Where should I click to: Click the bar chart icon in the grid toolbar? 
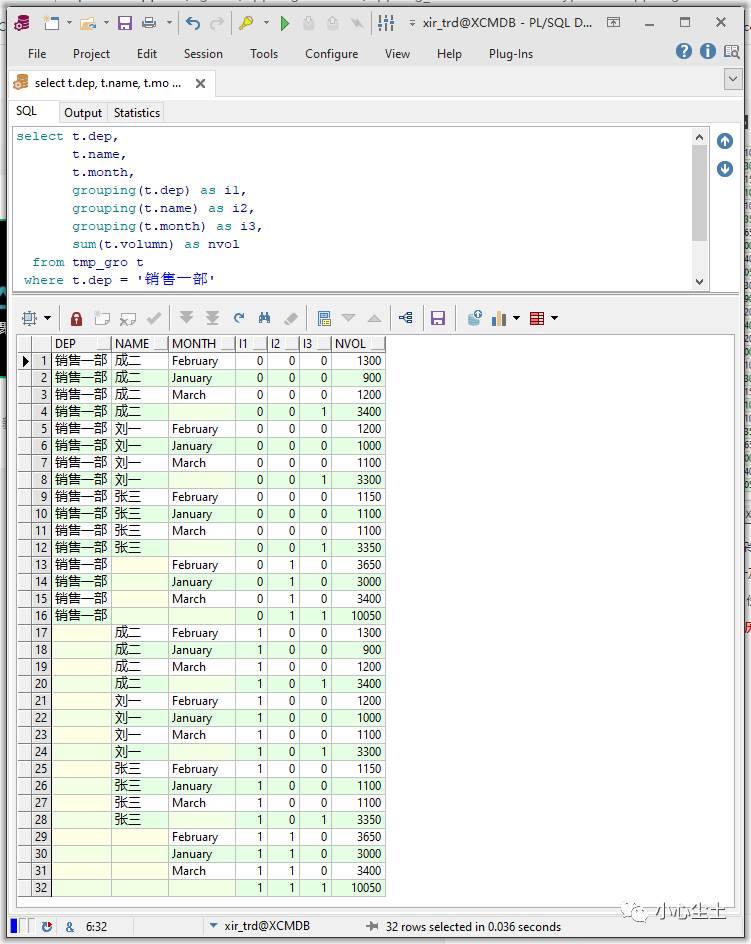pyautogui.click(x=499, y=318)
